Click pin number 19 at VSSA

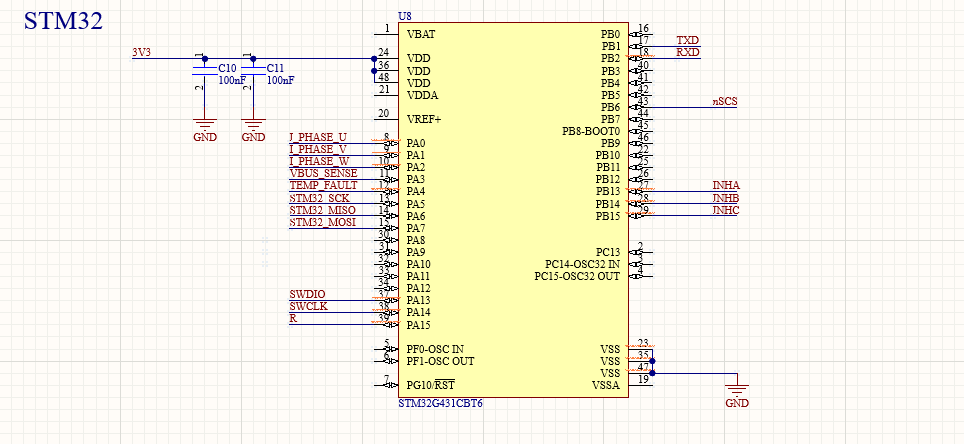644,379
